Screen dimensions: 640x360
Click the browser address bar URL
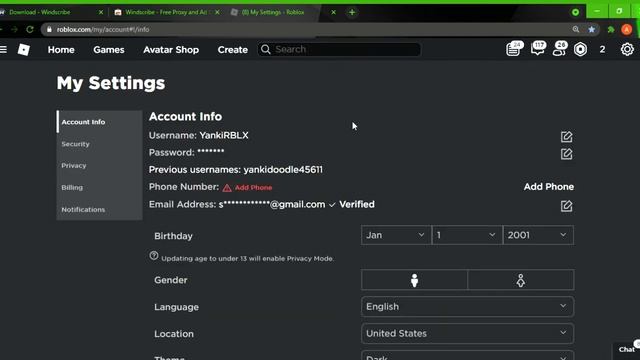[x=103, y=29]
